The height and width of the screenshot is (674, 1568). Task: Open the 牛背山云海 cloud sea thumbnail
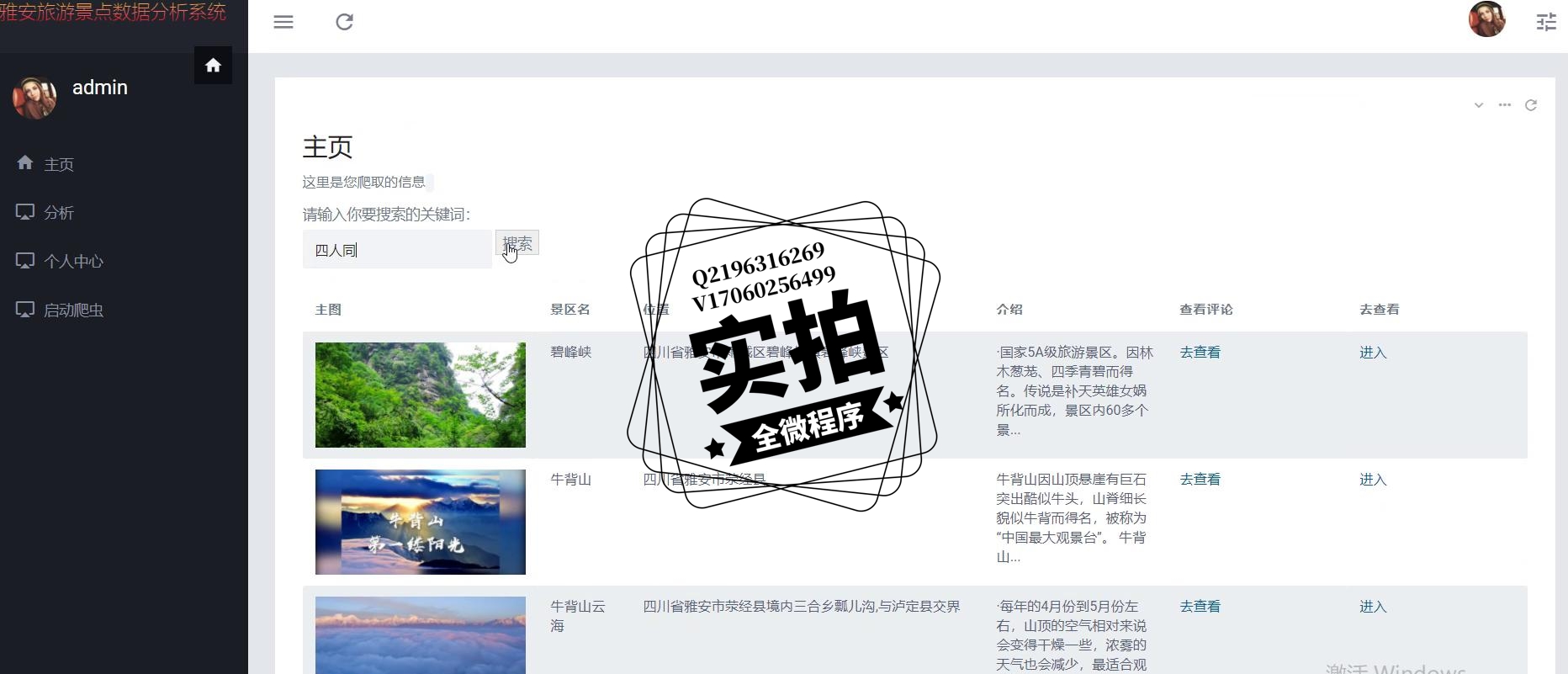(x=421, y=635)
